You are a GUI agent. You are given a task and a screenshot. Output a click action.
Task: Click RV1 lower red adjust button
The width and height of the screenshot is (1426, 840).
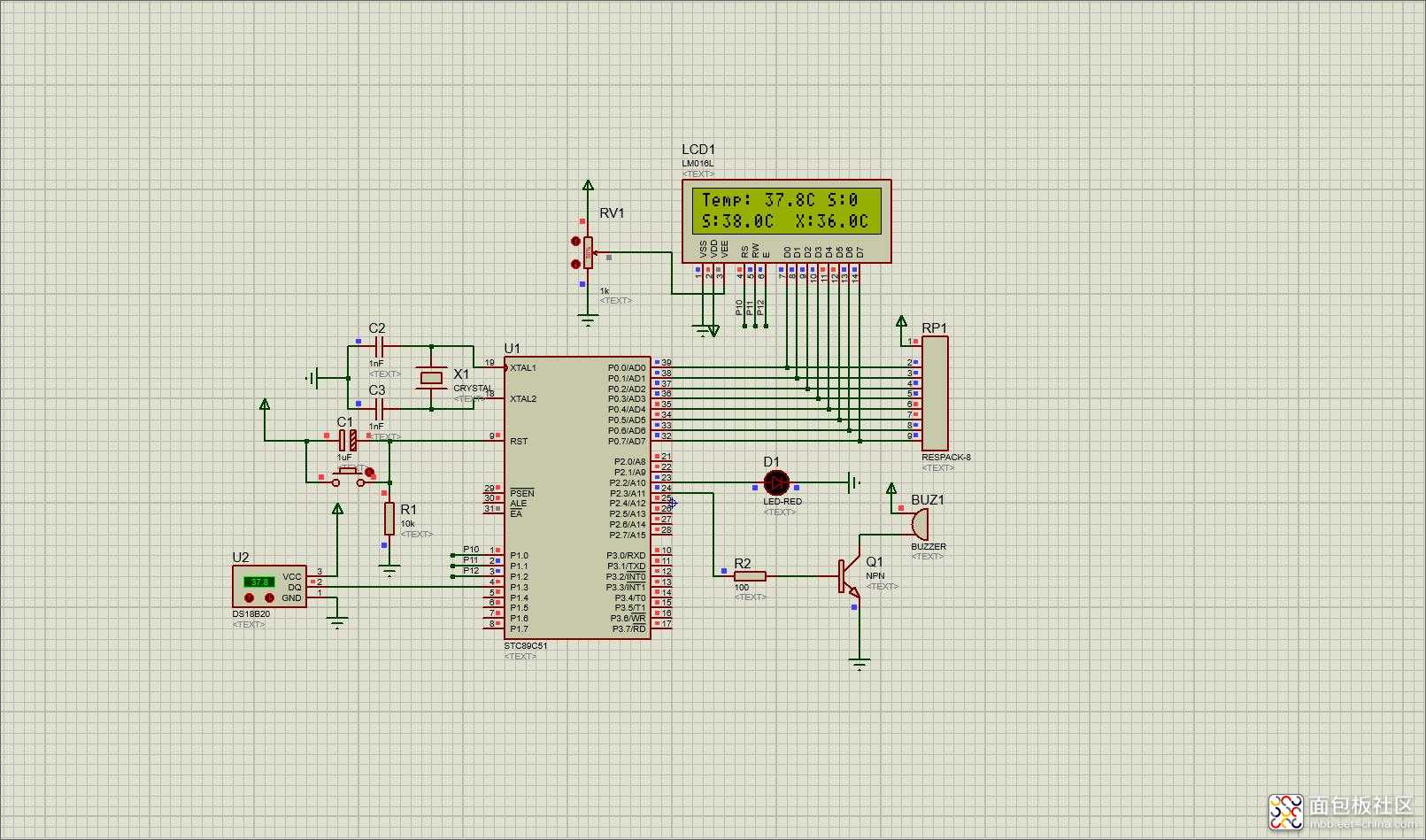point(576,263)
